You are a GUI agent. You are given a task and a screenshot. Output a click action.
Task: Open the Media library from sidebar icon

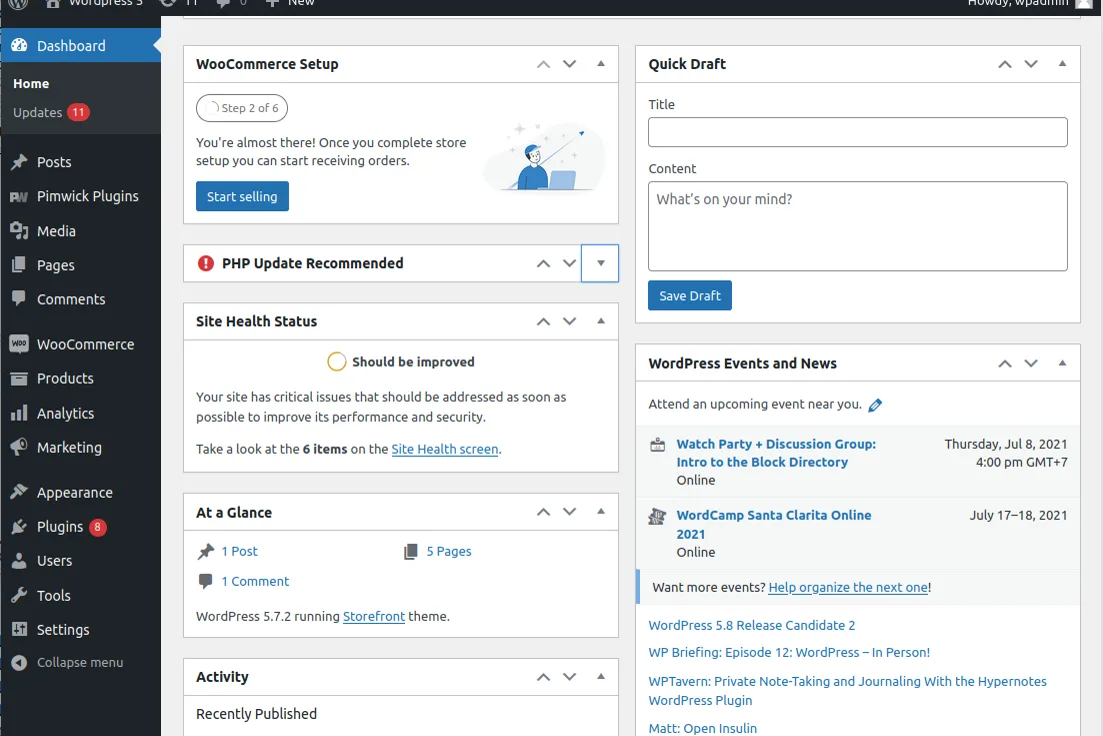pyautogui.click(x=19, y=231)
